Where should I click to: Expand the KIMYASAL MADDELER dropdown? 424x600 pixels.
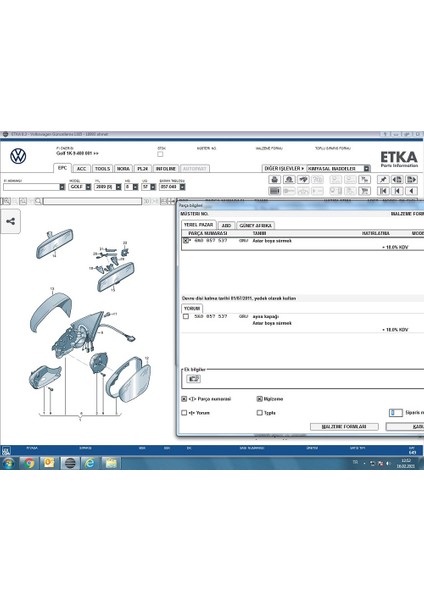(x=338, y=168)
